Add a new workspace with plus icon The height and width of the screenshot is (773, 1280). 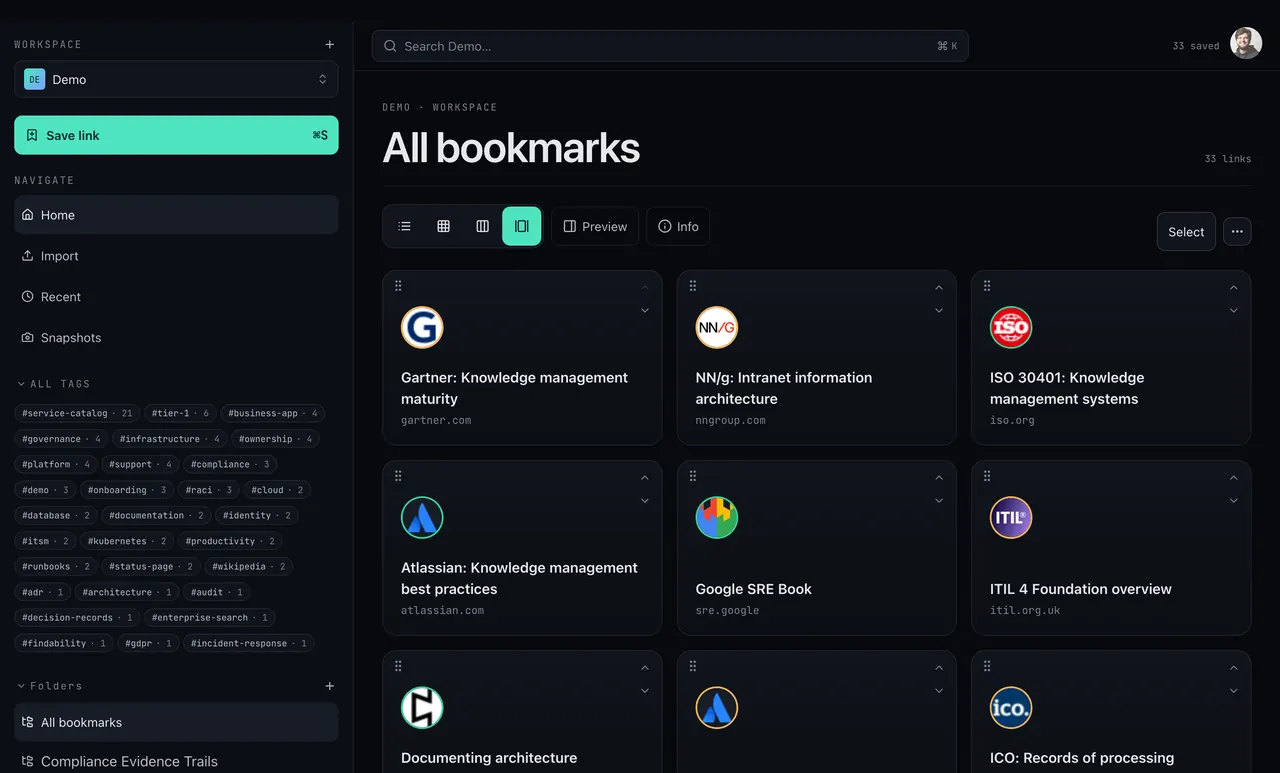pyautogui.click(x=330, y=44)
